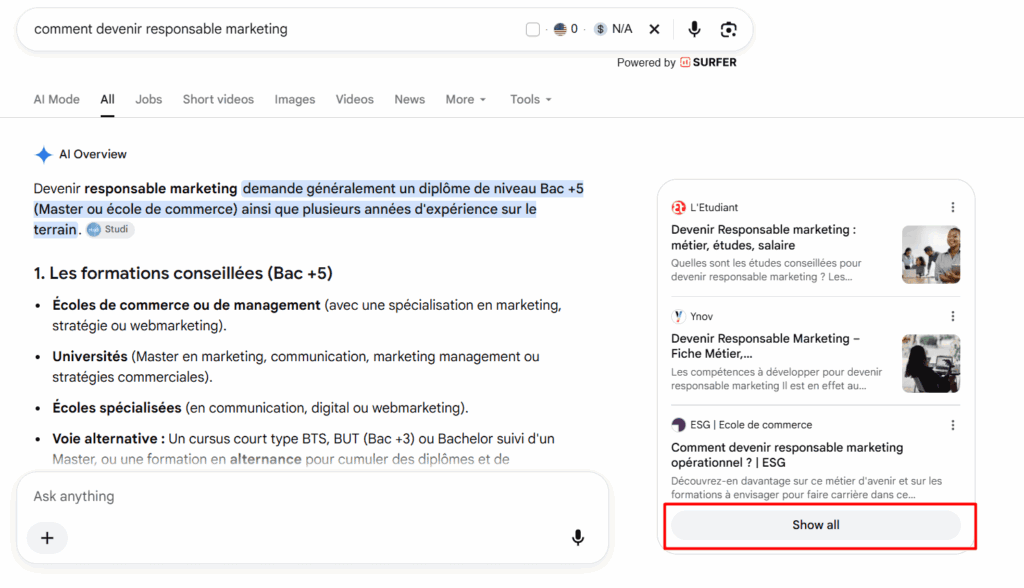
Task: Open Google Lens image search
Action: pyautogui.click(x=729, y=29)
